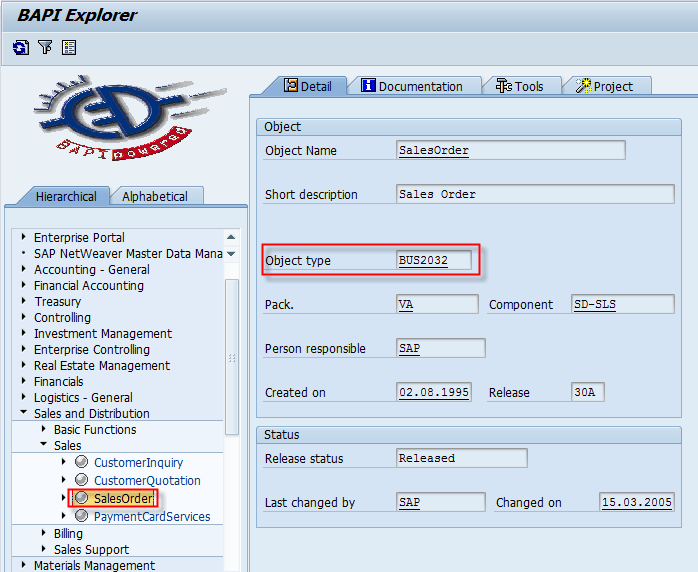Click the CustomerQuotation object icon
The image size is (698, 572).
pos(81,480)
